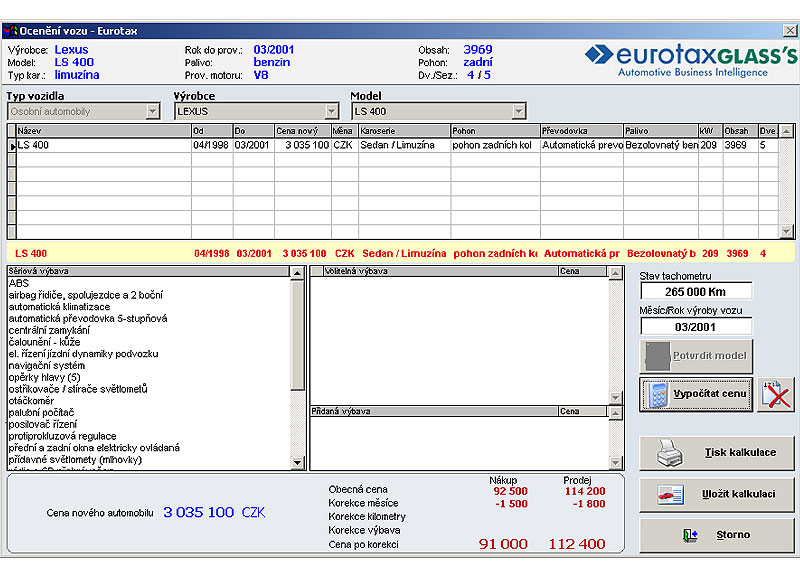Select 'navigační systém' list item
This screenshot has height=580, width=800.
click(47, 365)
